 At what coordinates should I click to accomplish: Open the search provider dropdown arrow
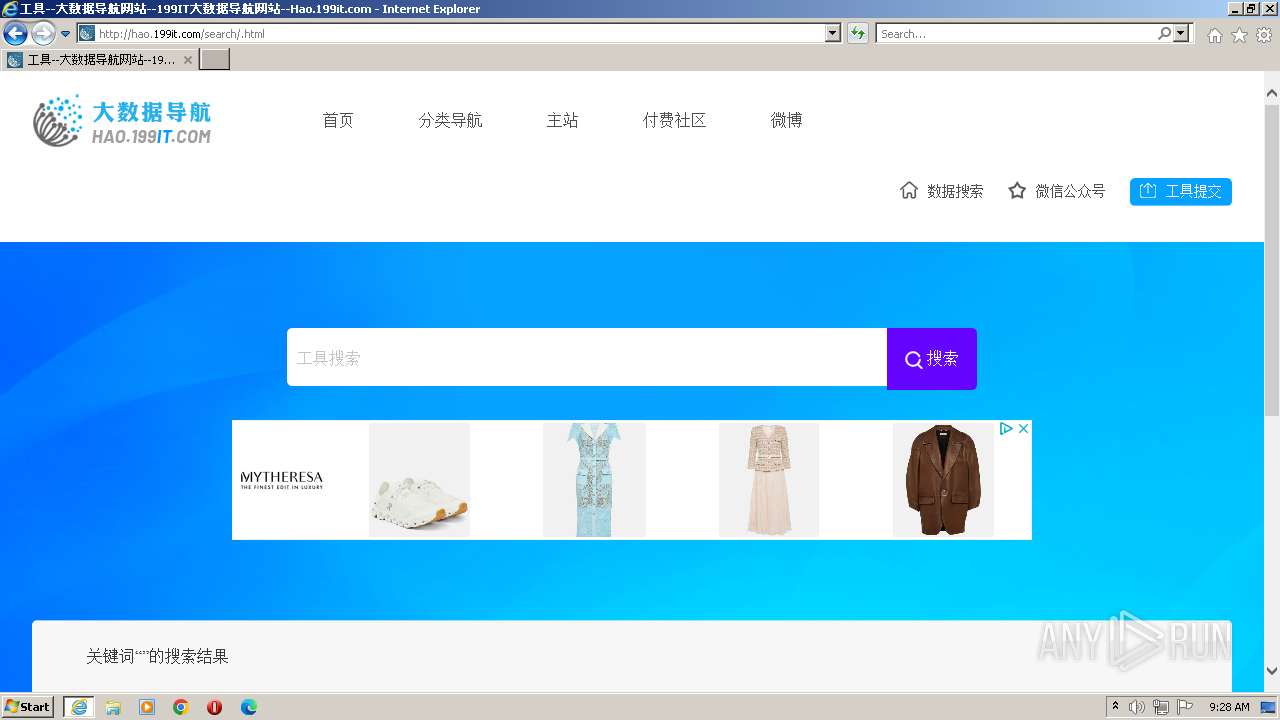1182,34
